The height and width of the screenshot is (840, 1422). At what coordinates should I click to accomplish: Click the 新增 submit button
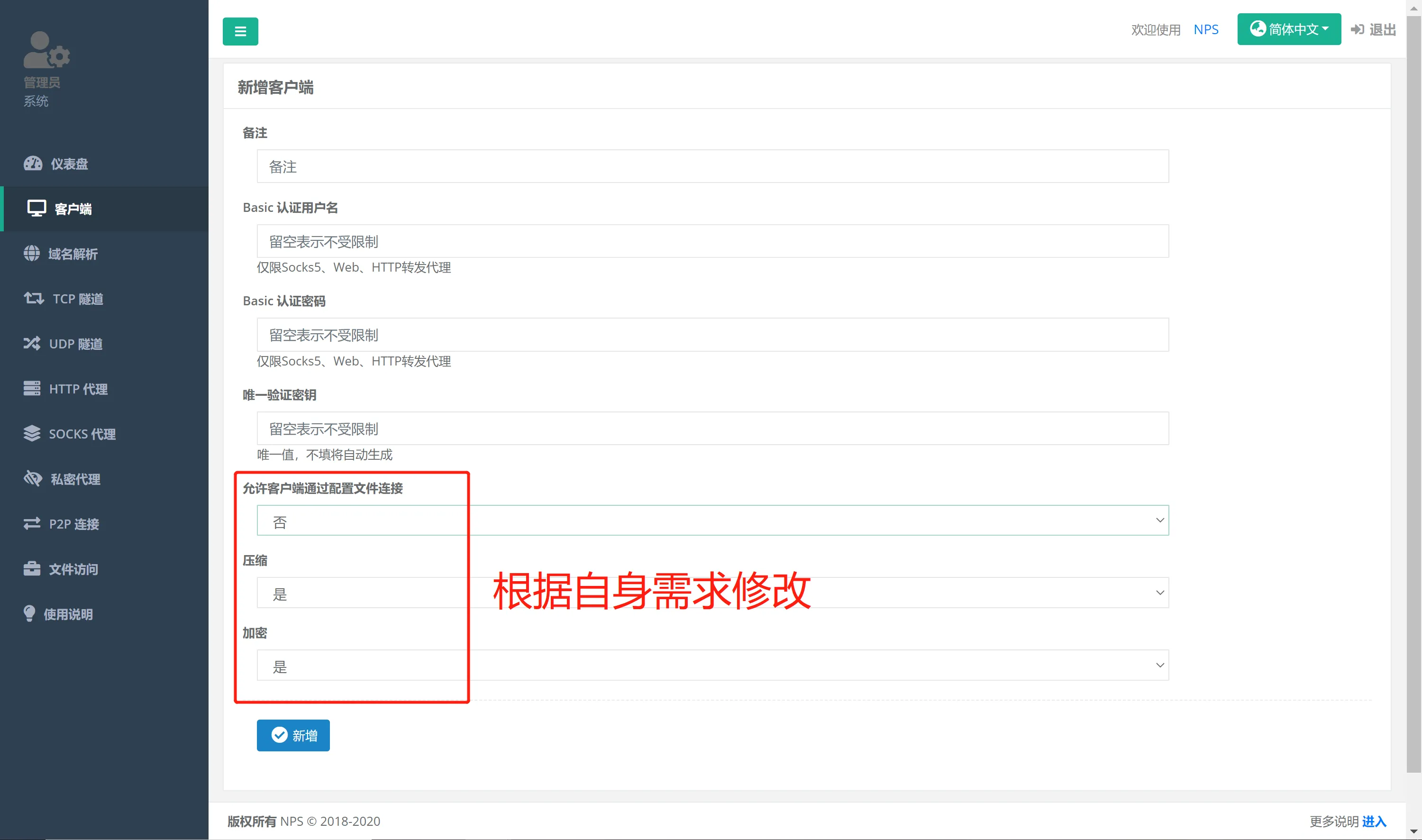pyautogui.click(x=293, y=735)
